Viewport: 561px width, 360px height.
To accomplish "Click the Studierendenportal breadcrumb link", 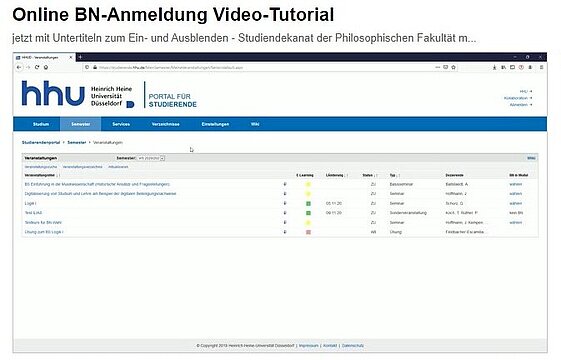I will [41, 142].
